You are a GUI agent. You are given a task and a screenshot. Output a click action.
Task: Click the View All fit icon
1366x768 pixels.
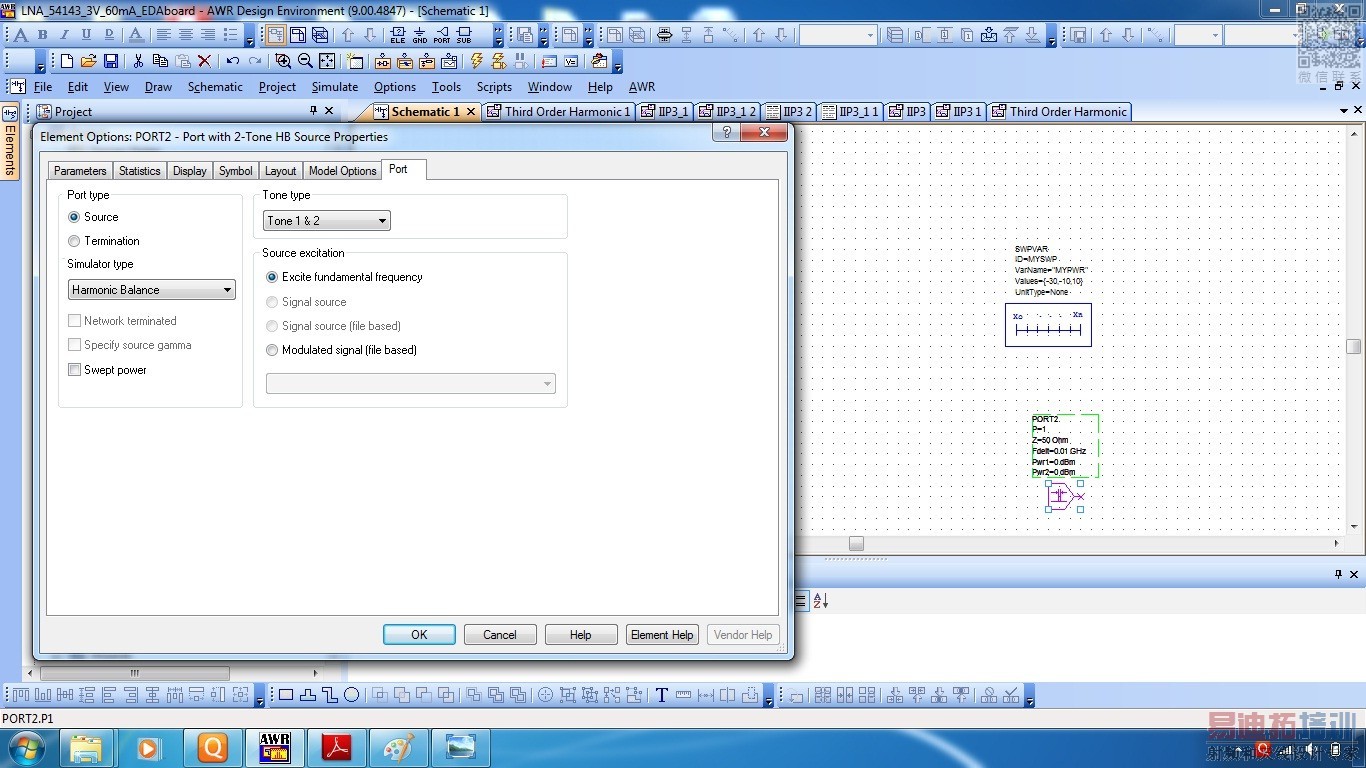click(327, 61)
